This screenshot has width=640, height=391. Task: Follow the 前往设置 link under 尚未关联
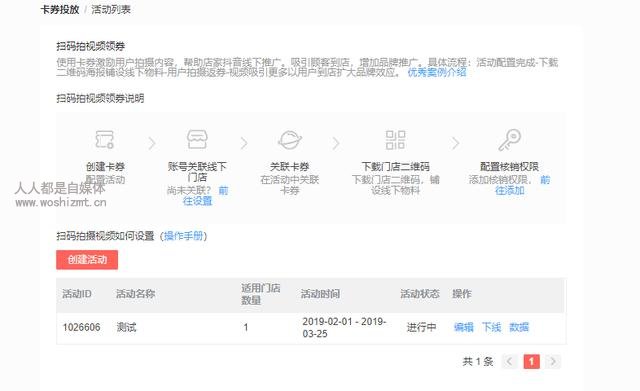click(205, 196)
